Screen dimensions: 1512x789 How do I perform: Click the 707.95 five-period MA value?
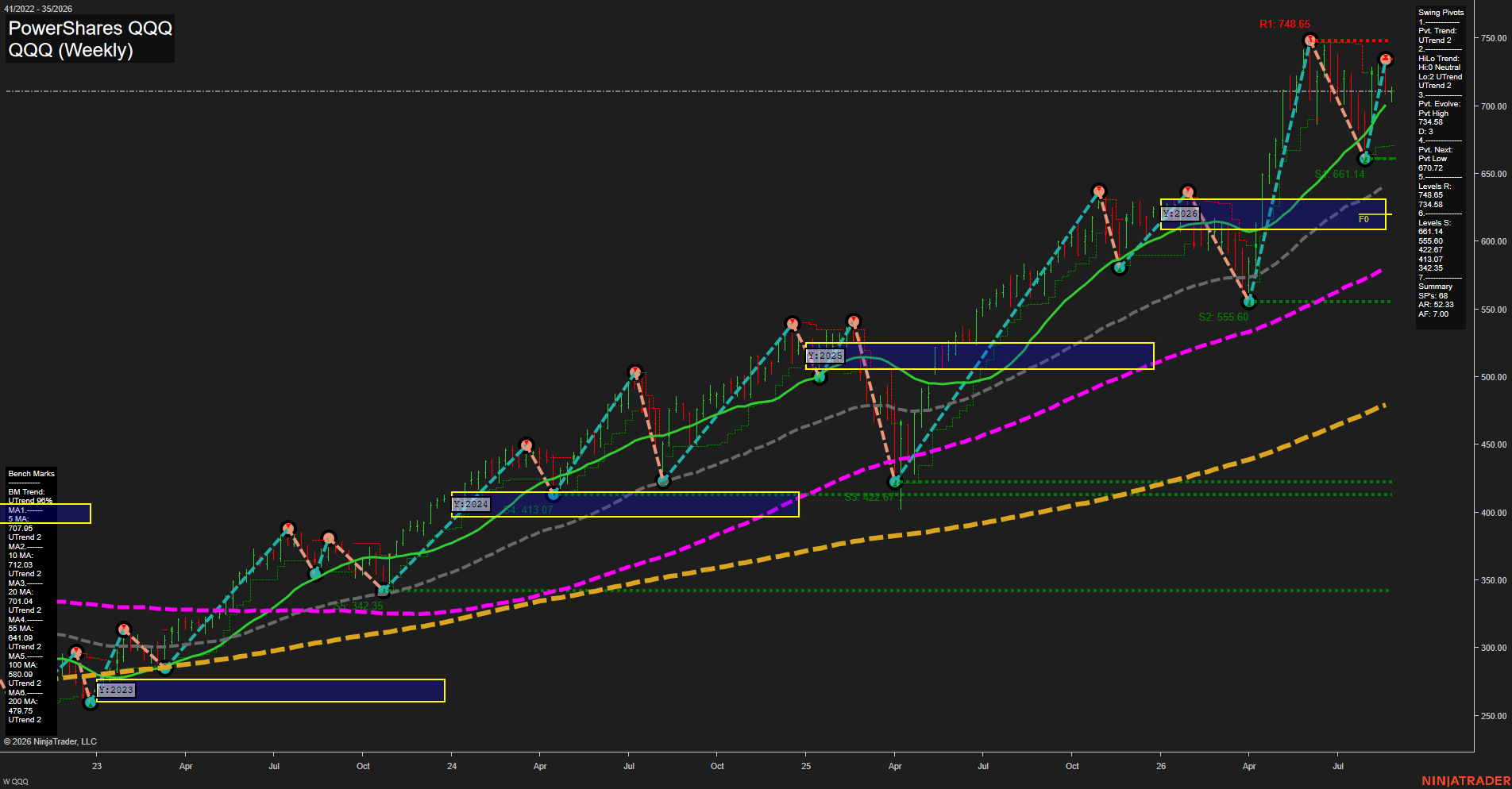[x=21, y=529]
